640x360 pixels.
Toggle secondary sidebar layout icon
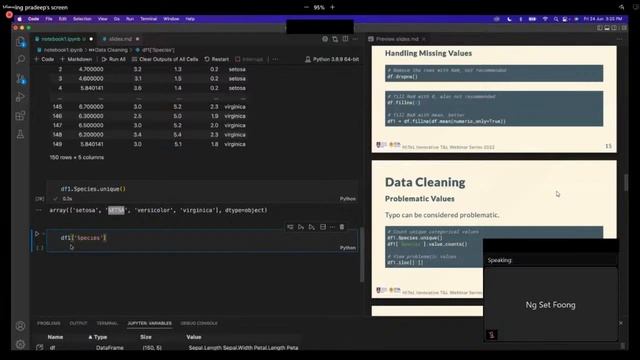point(614,28)
